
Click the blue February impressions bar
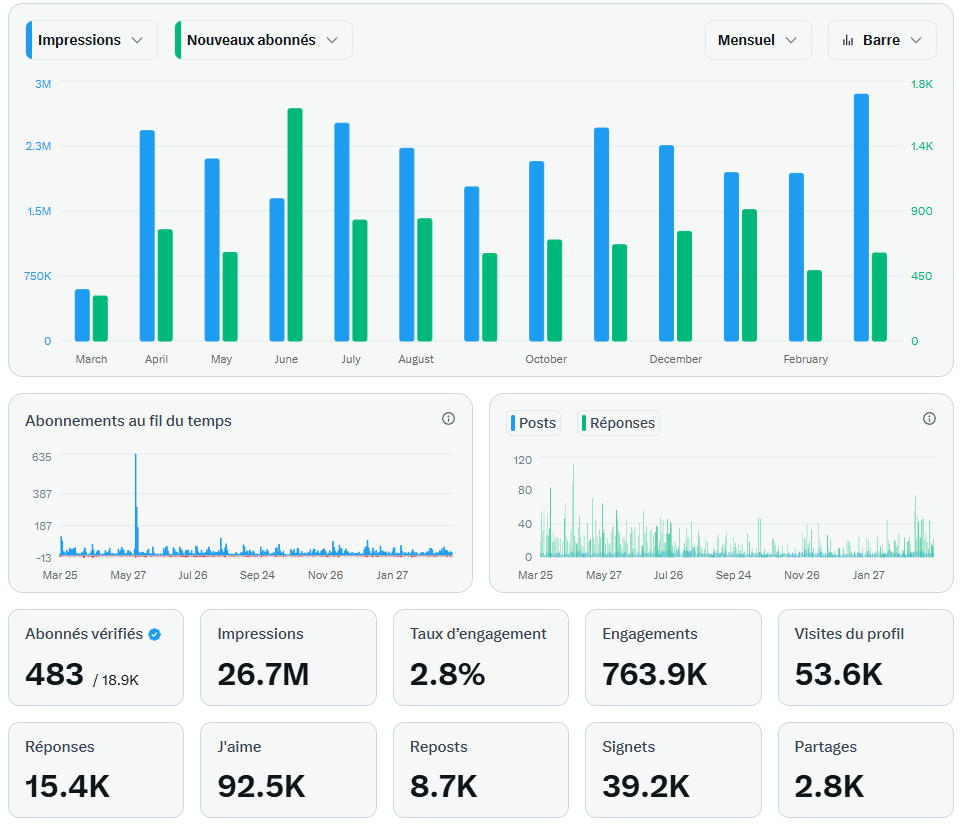click(x=797, y=258)
